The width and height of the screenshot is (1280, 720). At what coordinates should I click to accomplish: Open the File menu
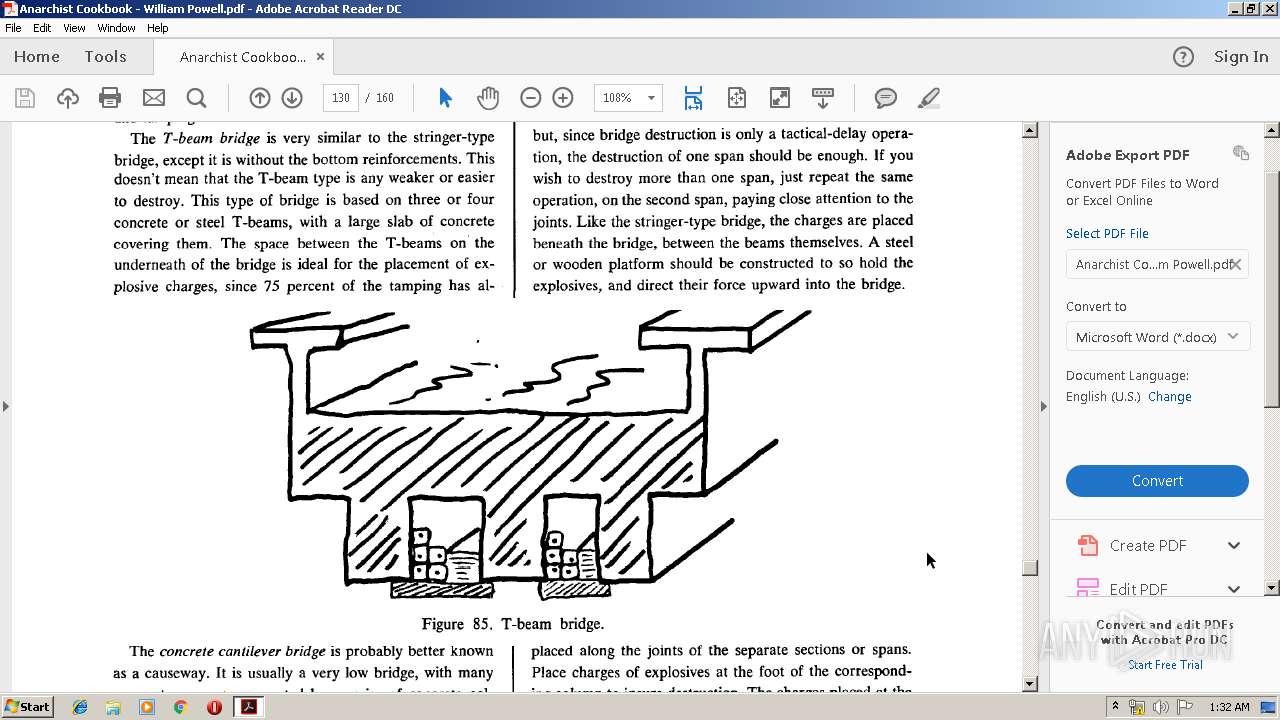tap(13, 28)
